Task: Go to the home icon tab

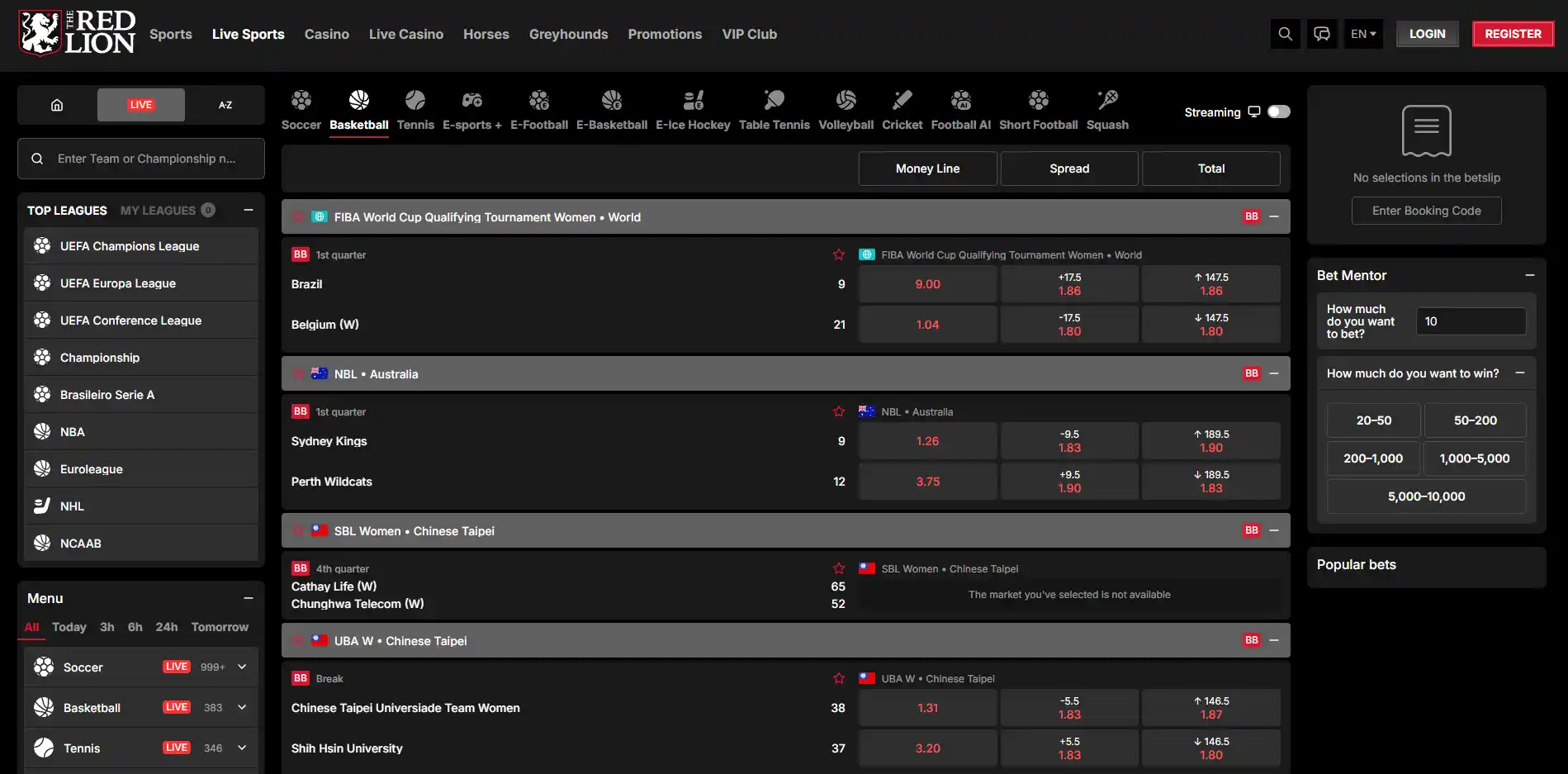Action: [x=57, y=105]
